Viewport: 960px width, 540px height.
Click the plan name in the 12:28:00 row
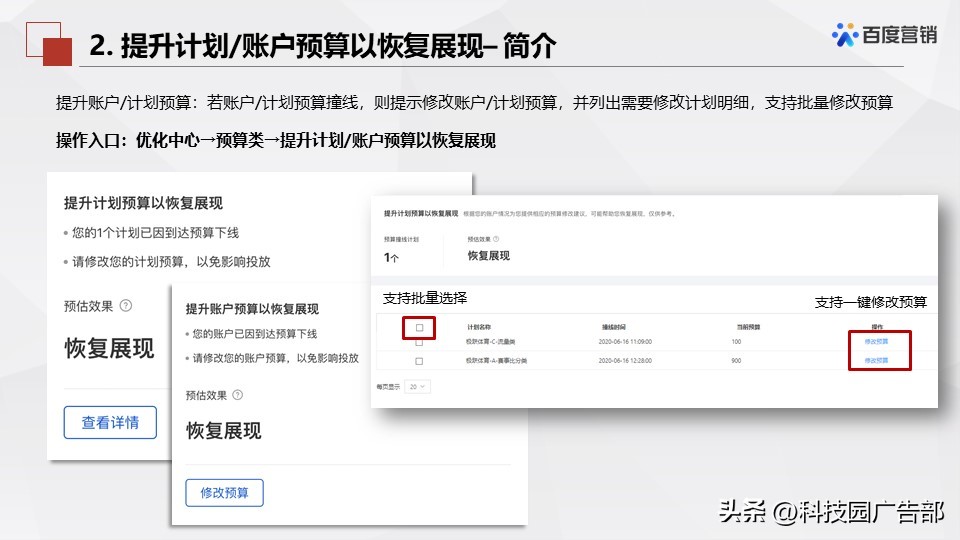[497, 361]
